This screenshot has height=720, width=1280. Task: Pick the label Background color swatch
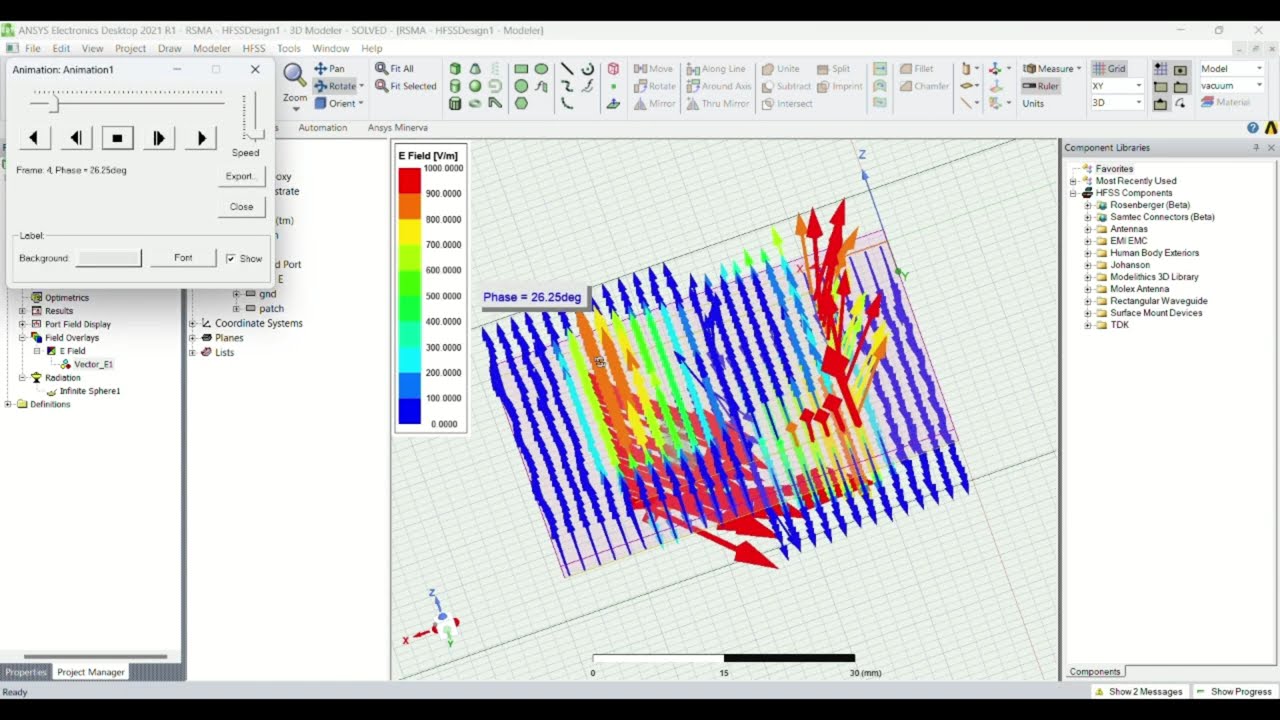(x=109, y=258)
